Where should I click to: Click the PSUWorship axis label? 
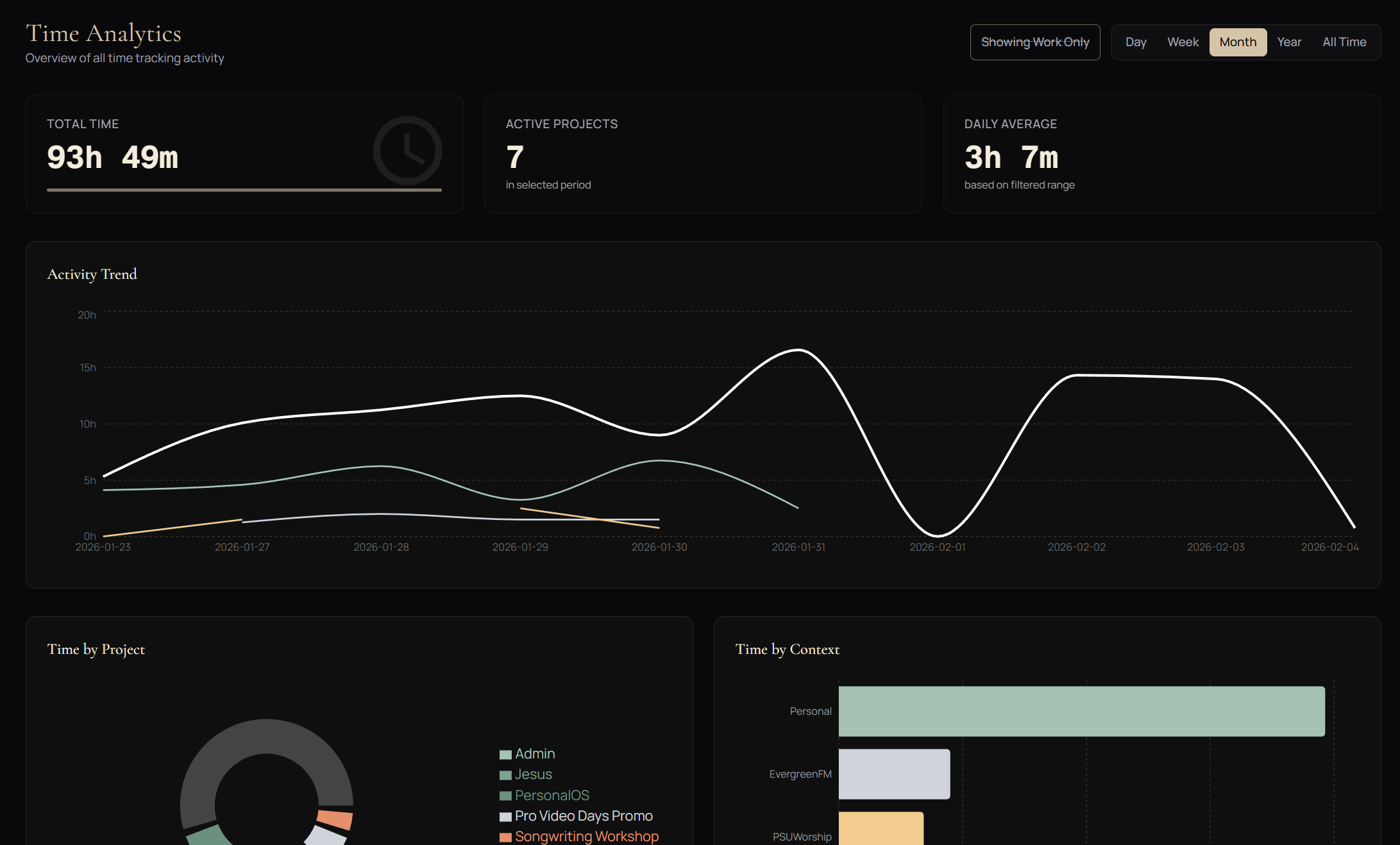(x=802, y=837)
